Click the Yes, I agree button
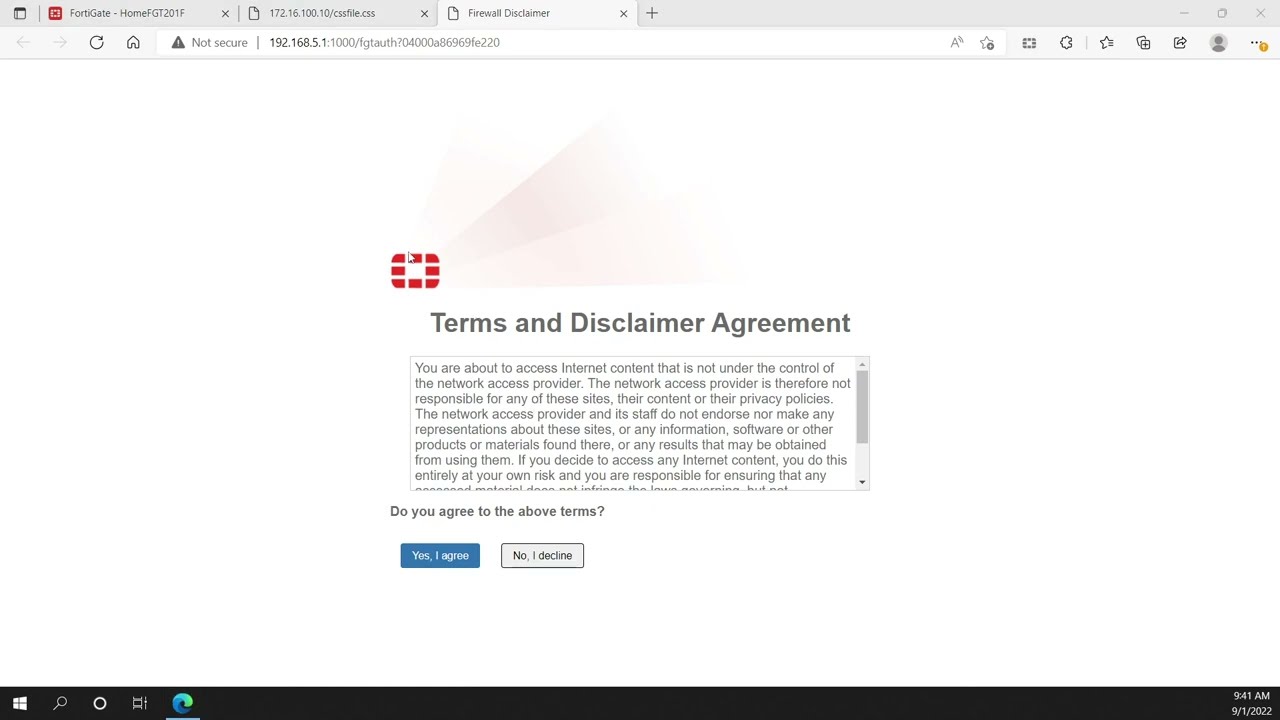 (440, 555)
